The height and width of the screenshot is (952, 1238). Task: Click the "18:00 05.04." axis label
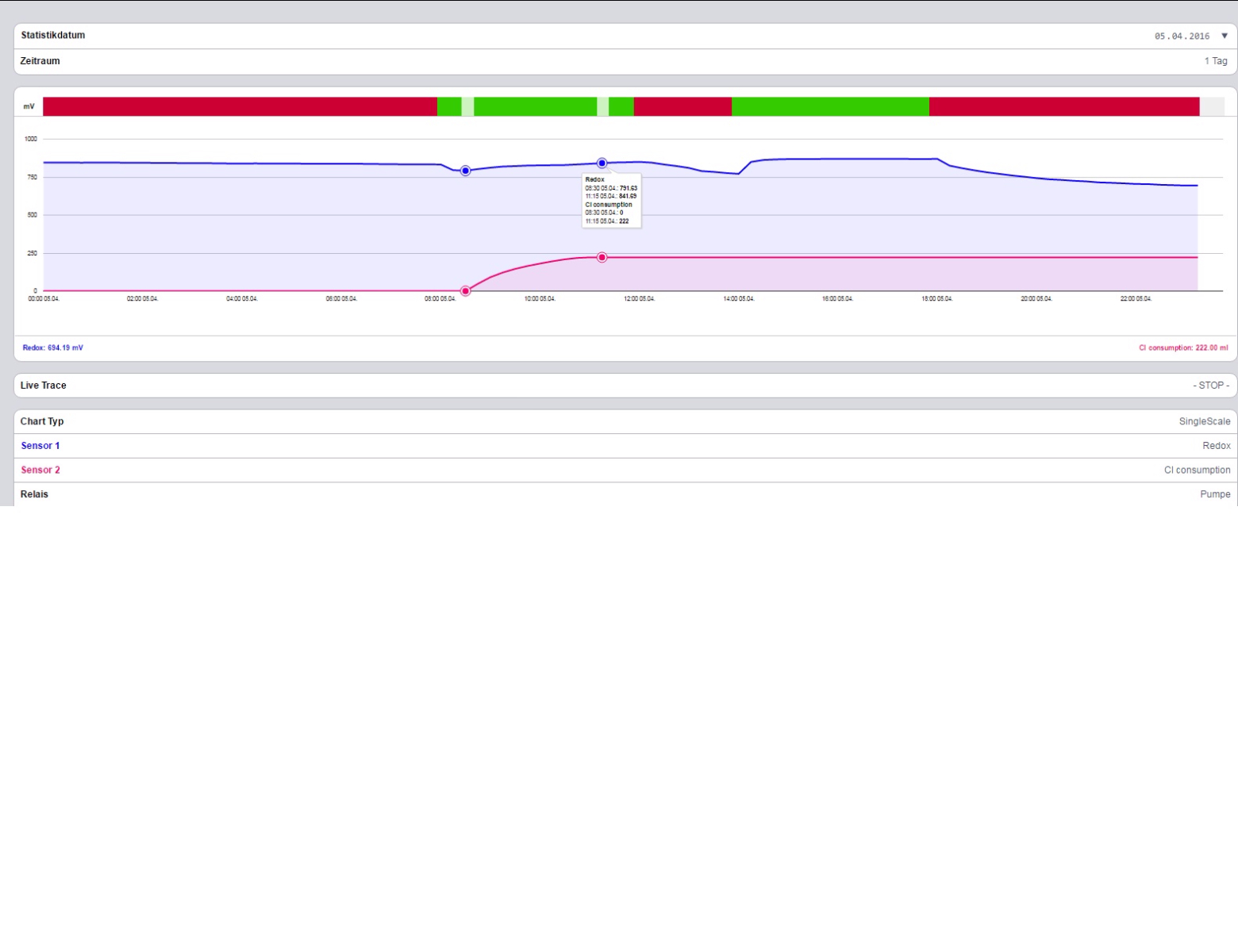(x=937, y=299)
